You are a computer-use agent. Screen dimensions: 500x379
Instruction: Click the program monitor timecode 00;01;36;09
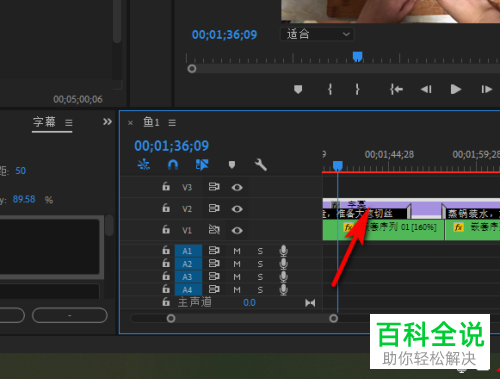224,35
